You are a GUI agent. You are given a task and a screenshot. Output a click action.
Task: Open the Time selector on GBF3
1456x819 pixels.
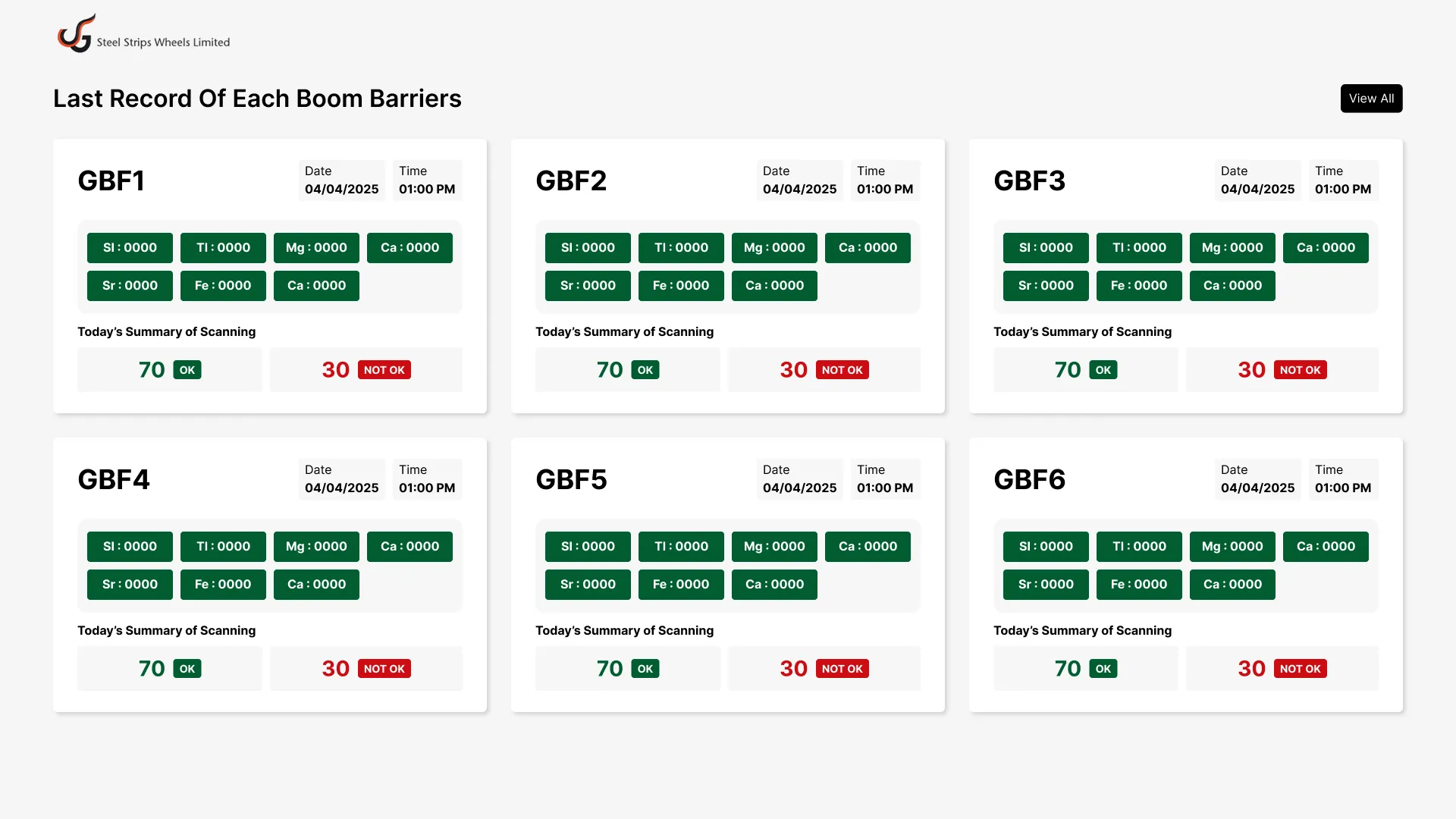[1343, 180]
